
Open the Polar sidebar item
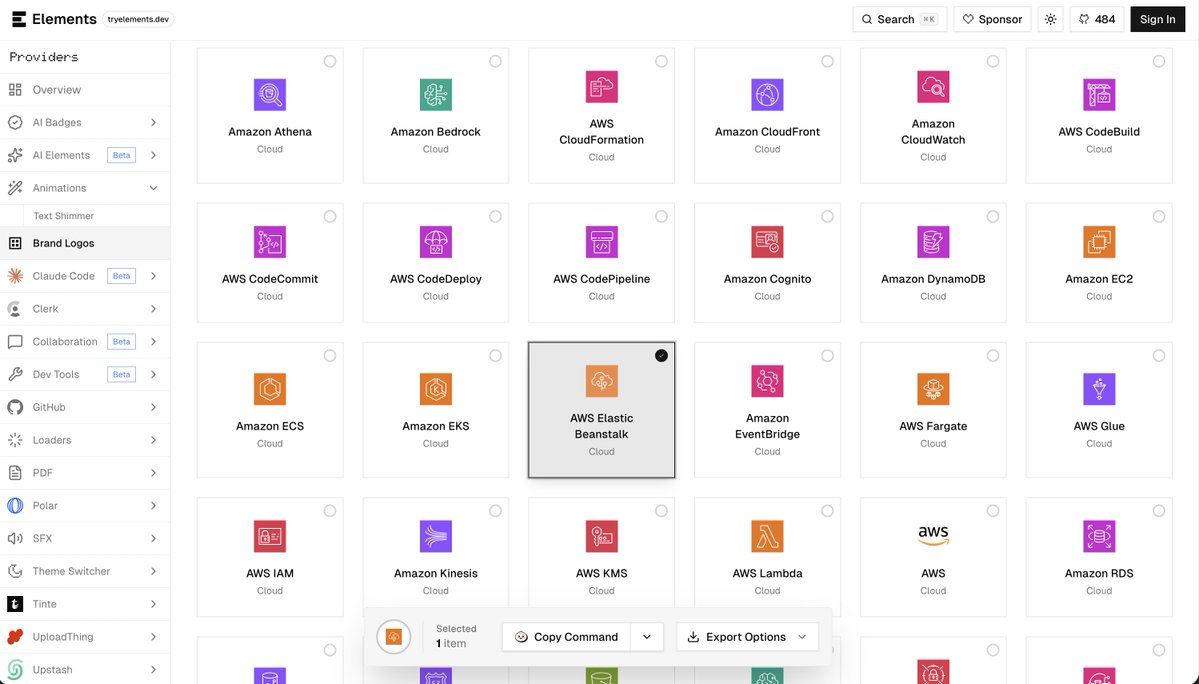tap(85, 506)
